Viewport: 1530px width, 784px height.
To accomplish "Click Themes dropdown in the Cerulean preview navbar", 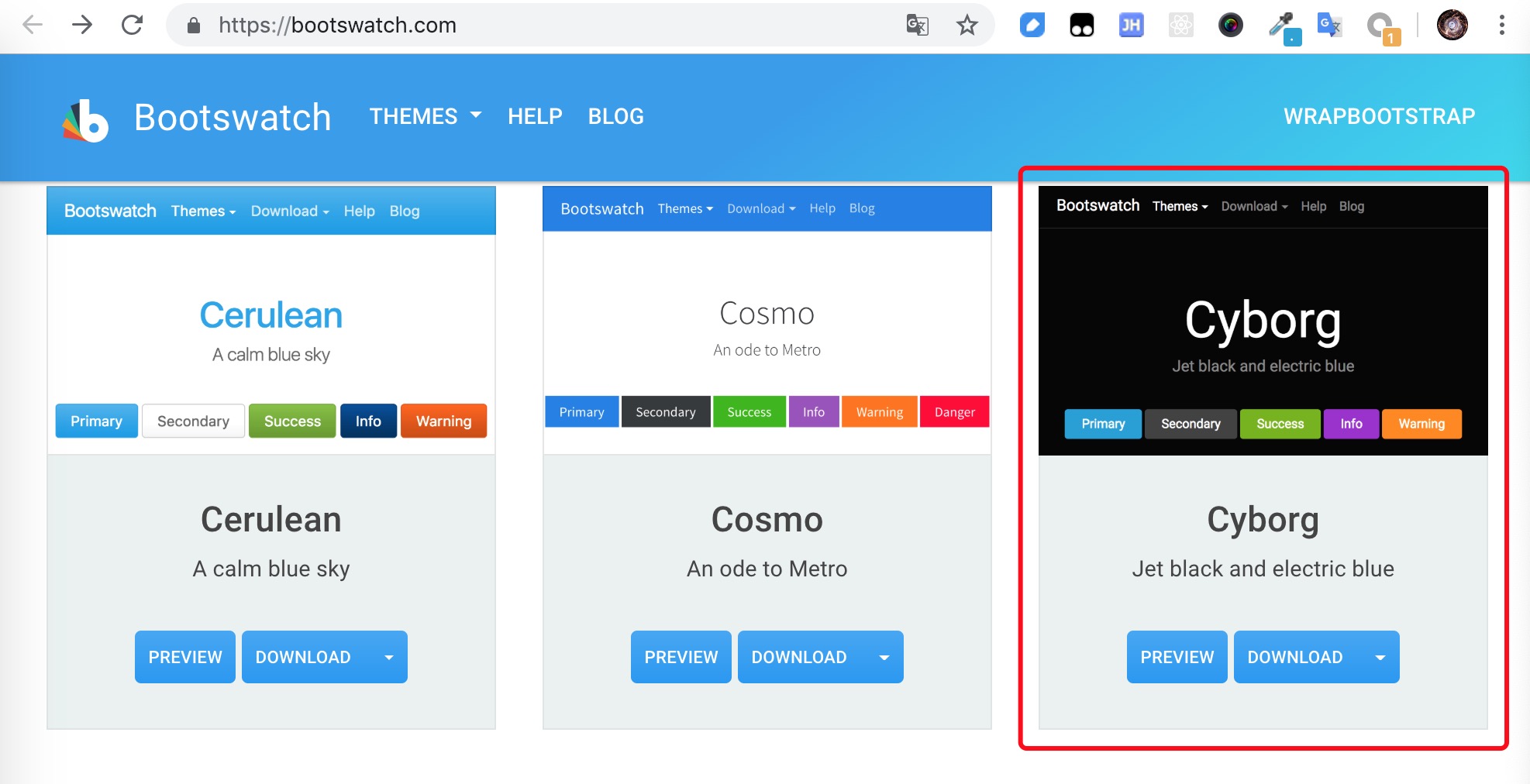I will [204, 211].
